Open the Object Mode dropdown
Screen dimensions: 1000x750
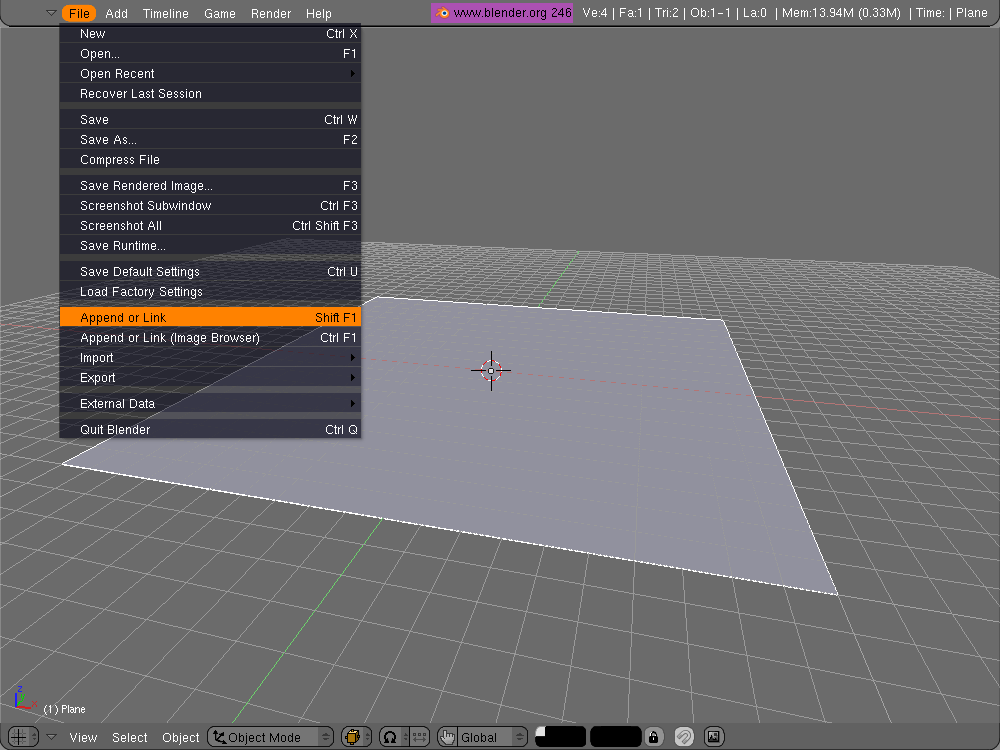click(271, 737)
